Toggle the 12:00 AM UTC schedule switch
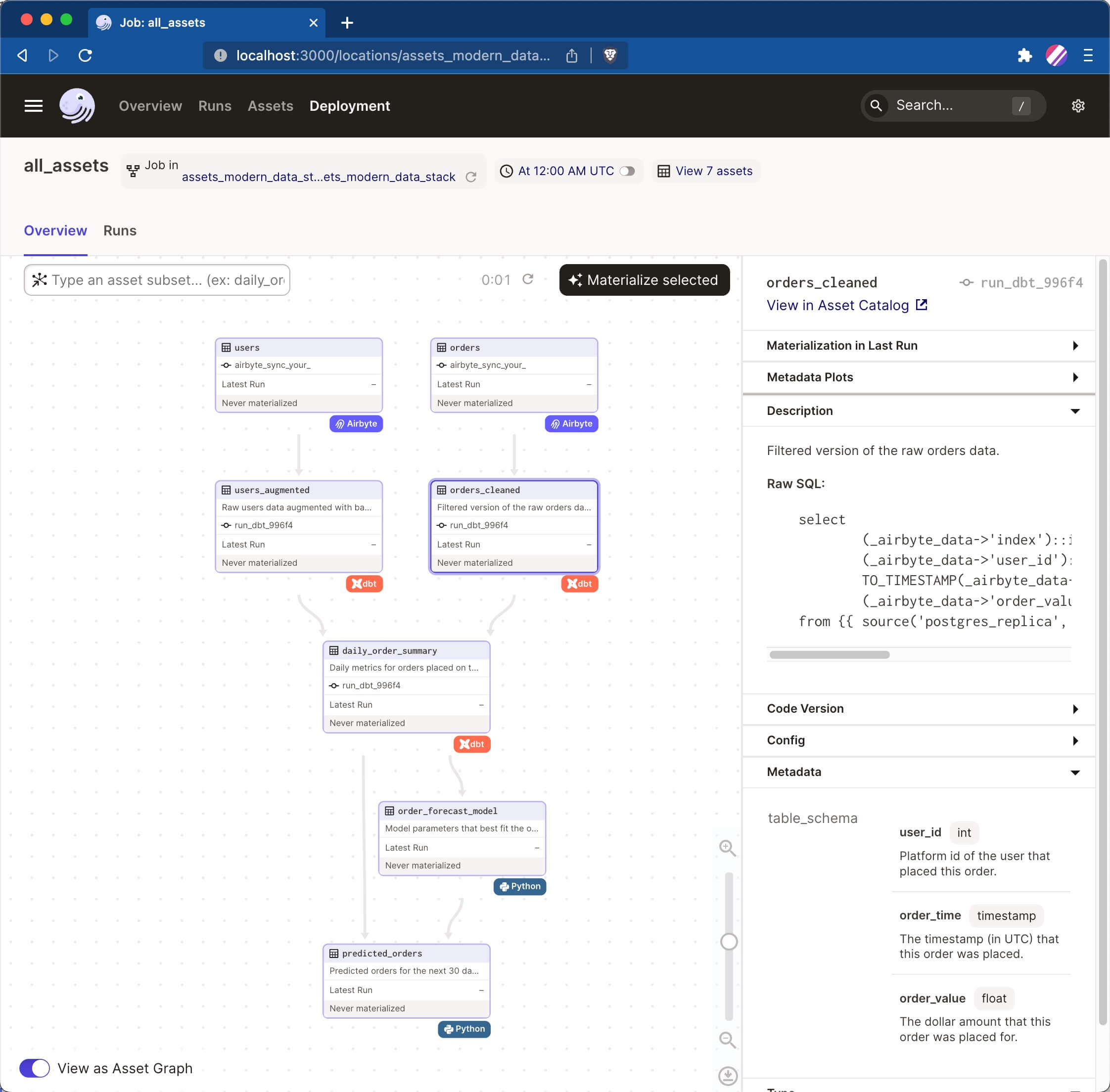The width and height of the screenshot is (1110, 1092). 628,171
